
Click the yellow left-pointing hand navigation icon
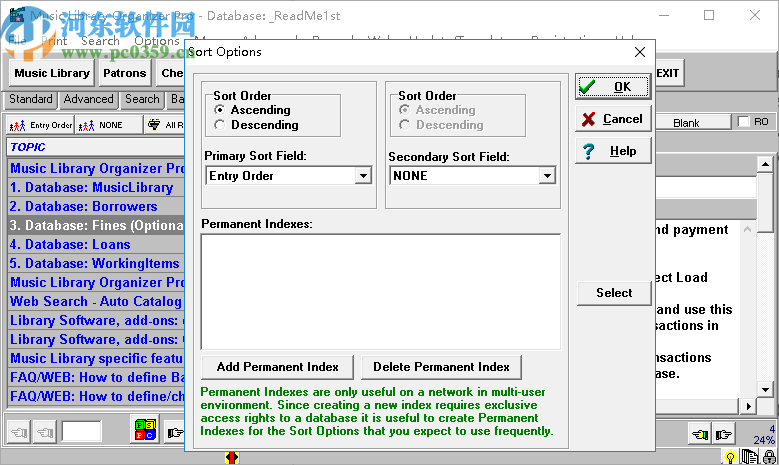[700, 435]
